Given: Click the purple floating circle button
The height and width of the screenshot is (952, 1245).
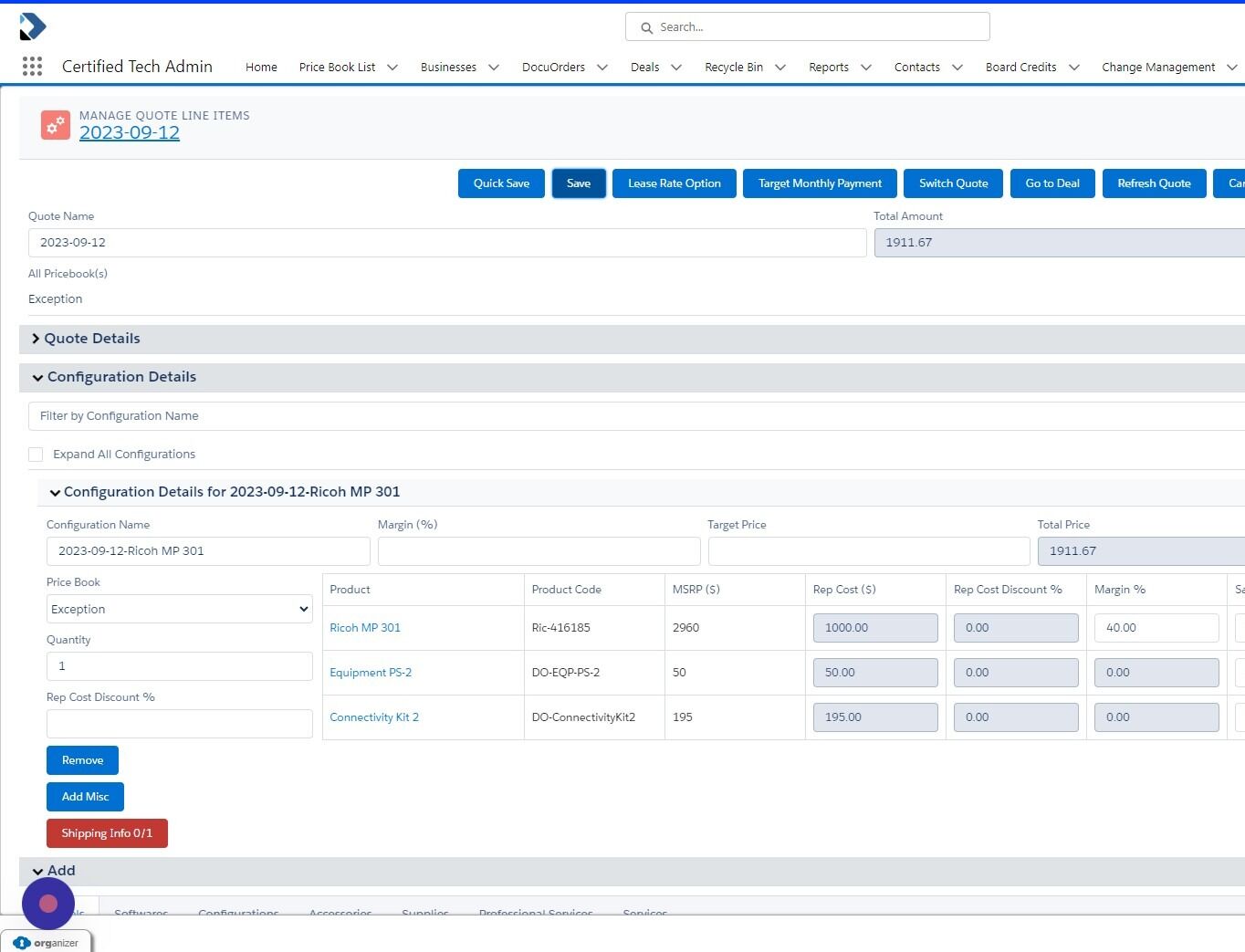Looking at the screenshot, I should 47,903.
